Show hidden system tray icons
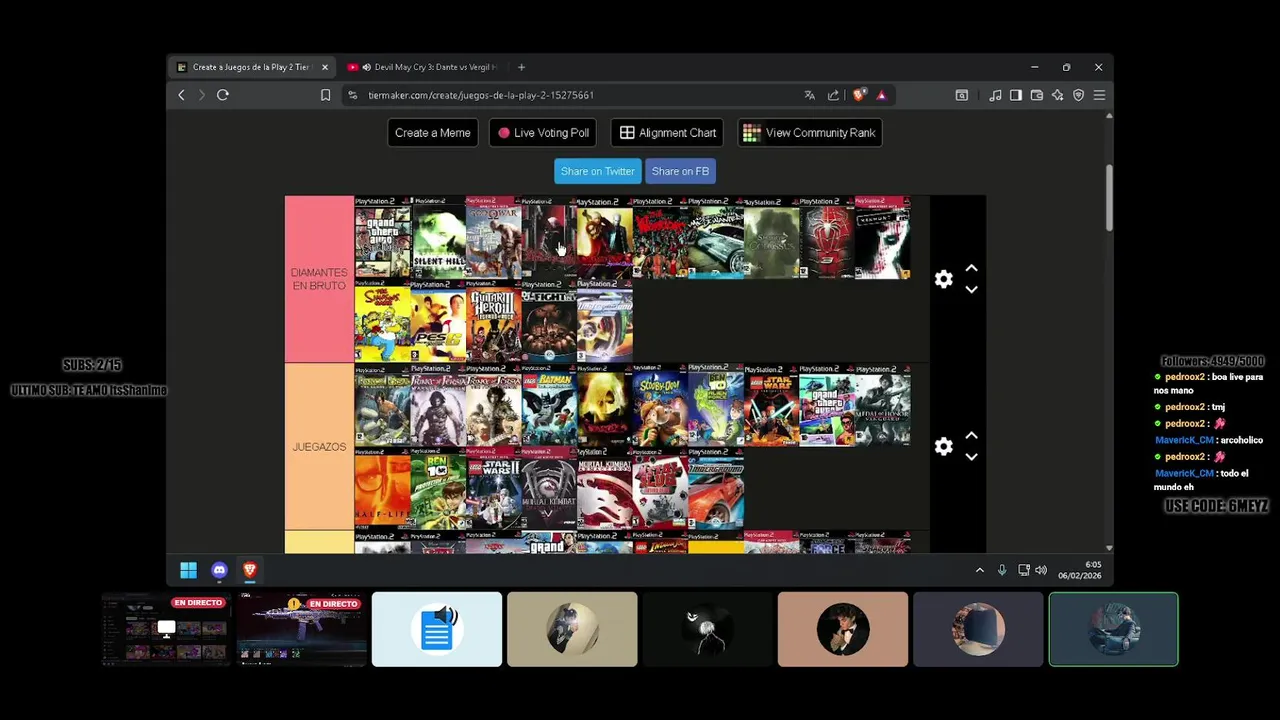 tap(980, 570)
